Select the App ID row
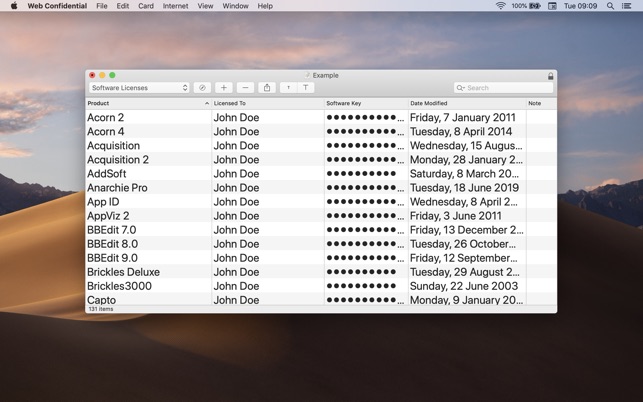643x402 pixels. 321,202
